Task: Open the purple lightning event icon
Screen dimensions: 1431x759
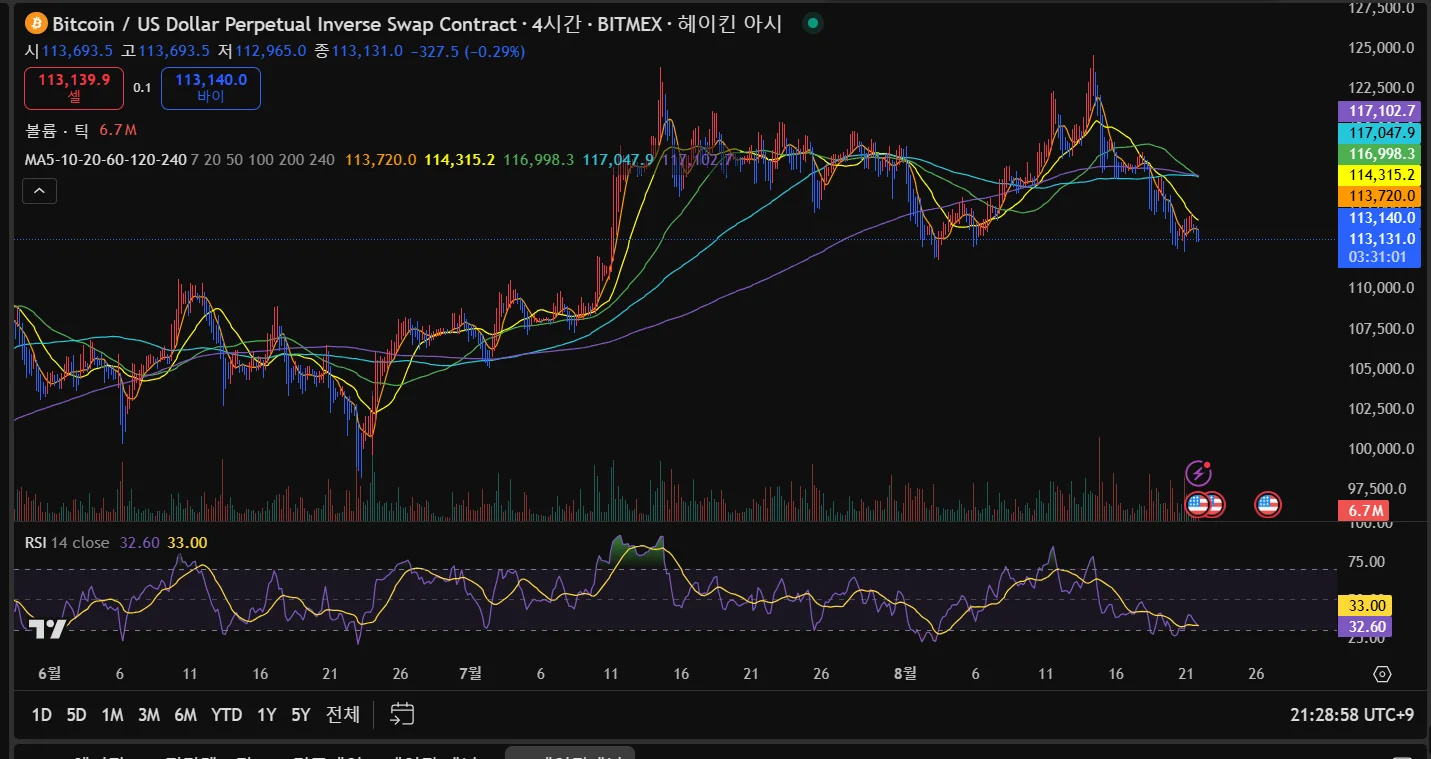Action: (x=1198, y=473)
